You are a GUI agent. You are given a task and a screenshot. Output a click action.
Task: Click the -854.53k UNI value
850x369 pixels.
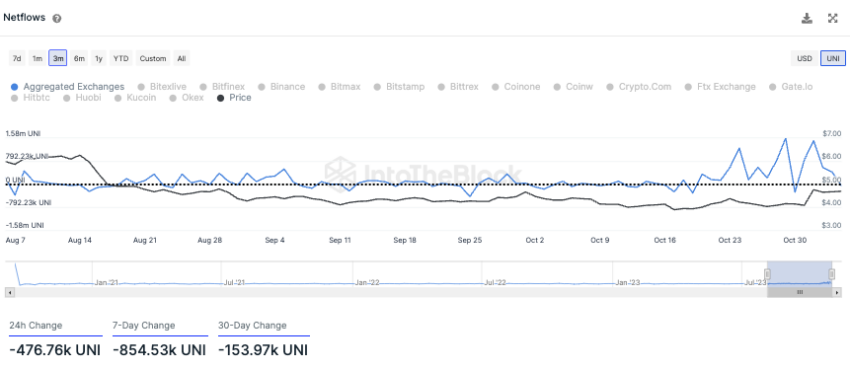tap(159, 350)
